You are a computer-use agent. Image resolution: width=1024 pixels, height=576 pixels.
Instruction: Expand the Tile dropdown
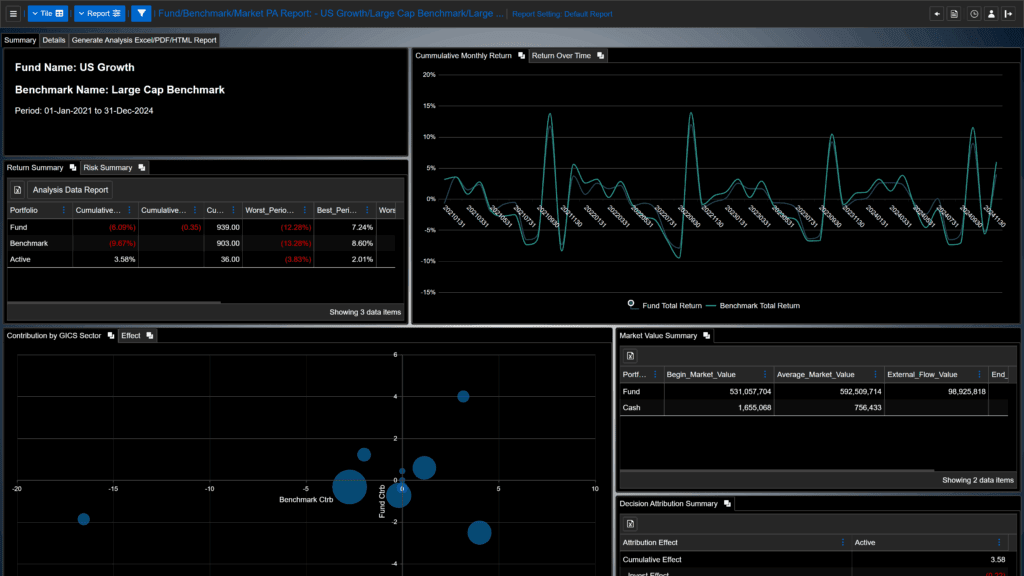(47, 14)
